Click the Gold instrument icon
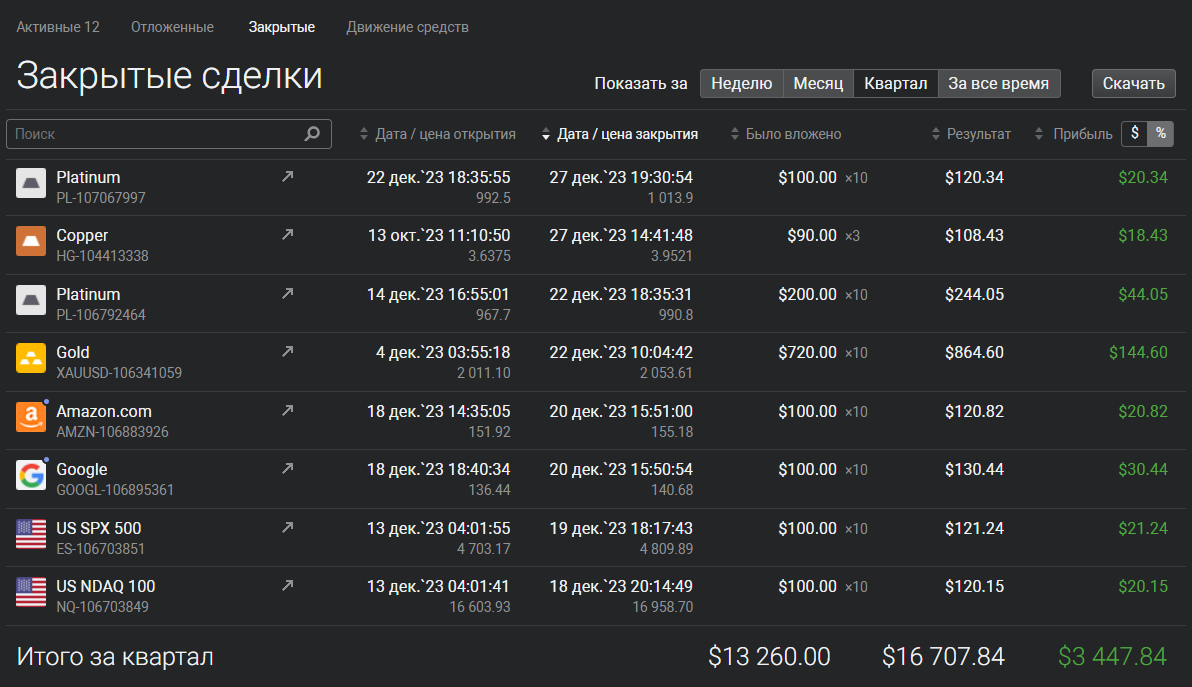 click(x=31, y=358)
